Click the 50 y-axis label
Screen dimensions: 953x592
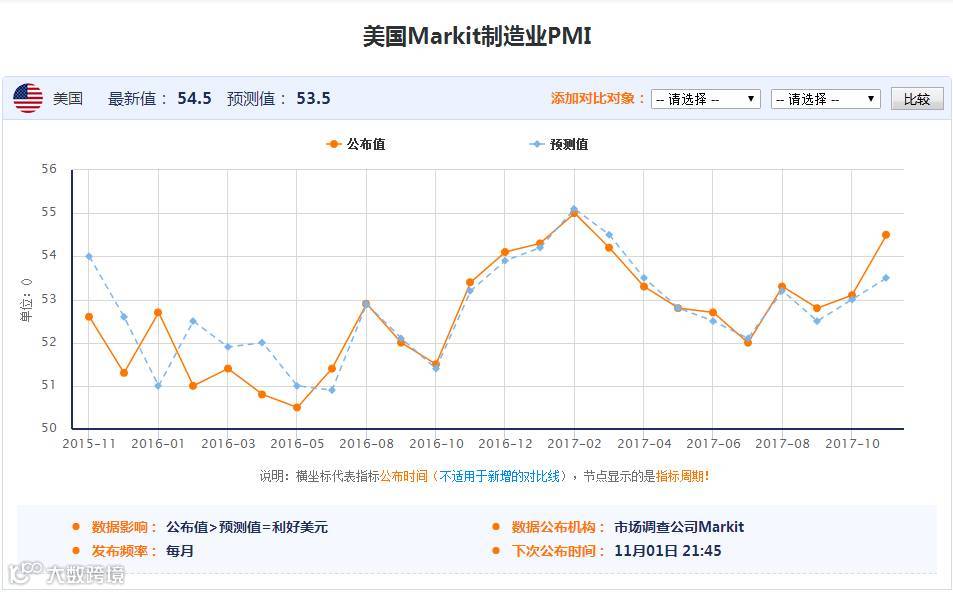(x=49, y=428)
